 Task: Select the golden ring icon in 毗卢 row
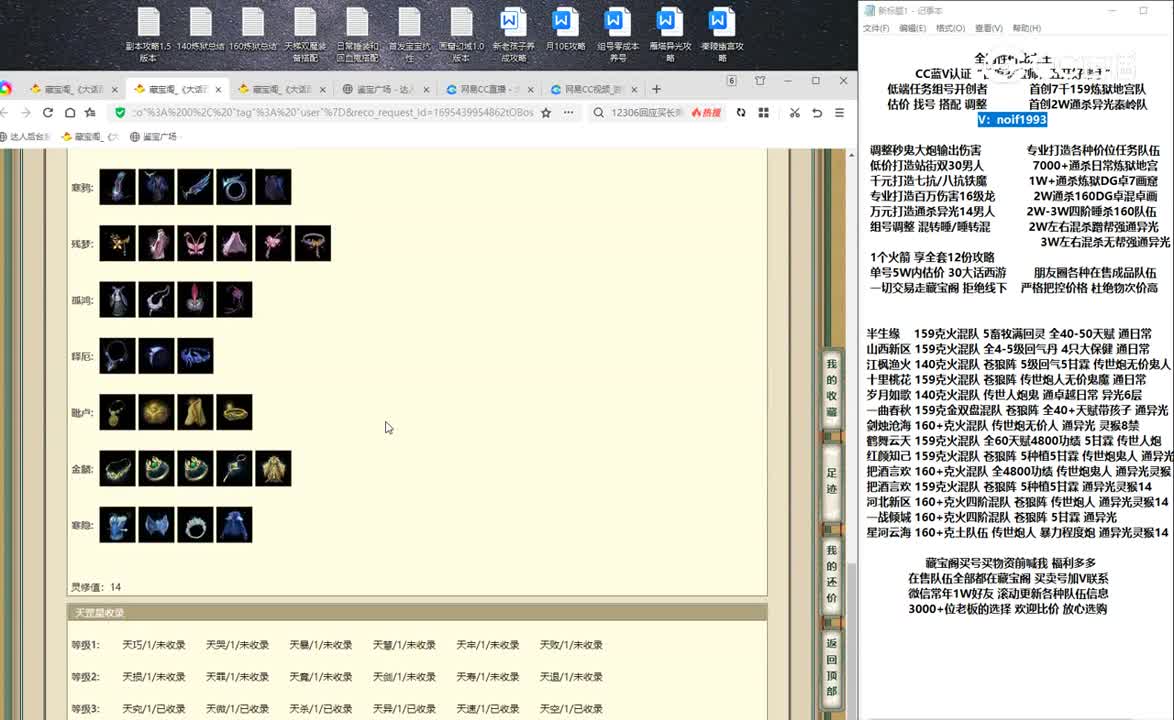click(x=234, y=412)
